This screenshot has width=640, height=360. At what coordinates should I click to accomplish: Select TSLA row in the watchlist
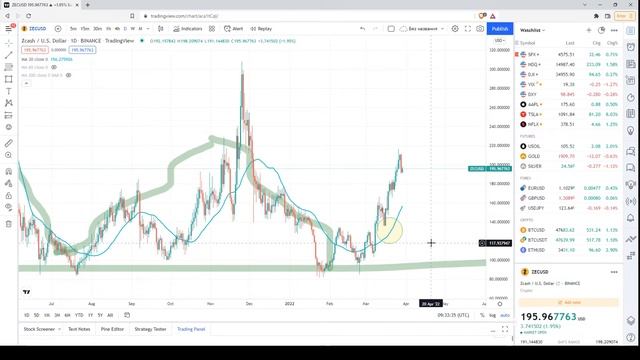[x=569, y=114]
